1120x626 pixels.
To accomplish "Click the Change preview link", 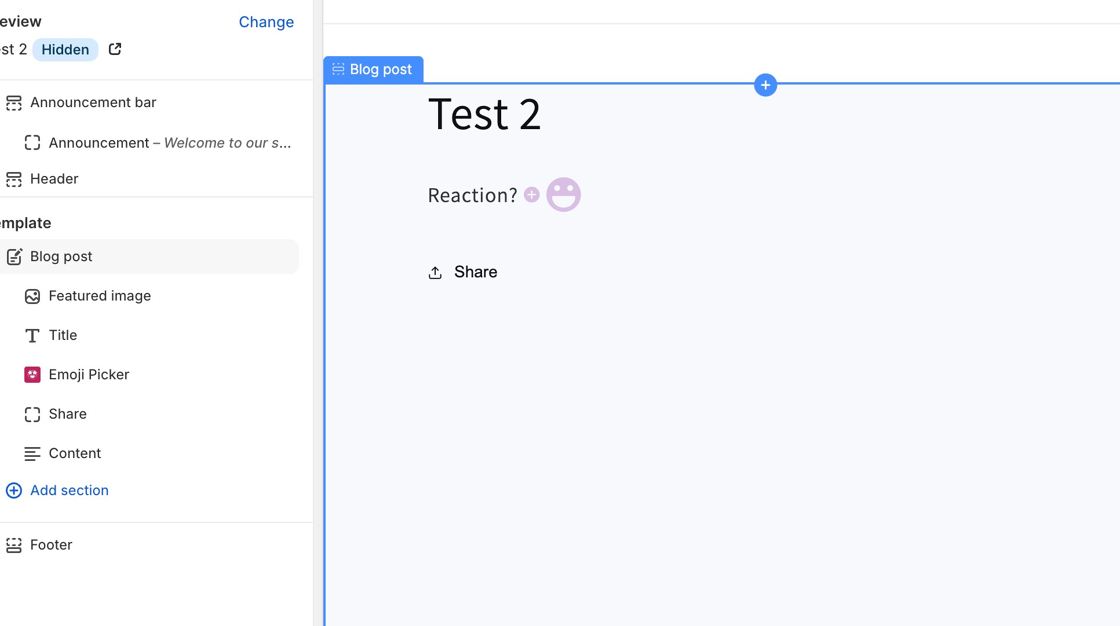I will pyautogui.click(x=266, y=22).
